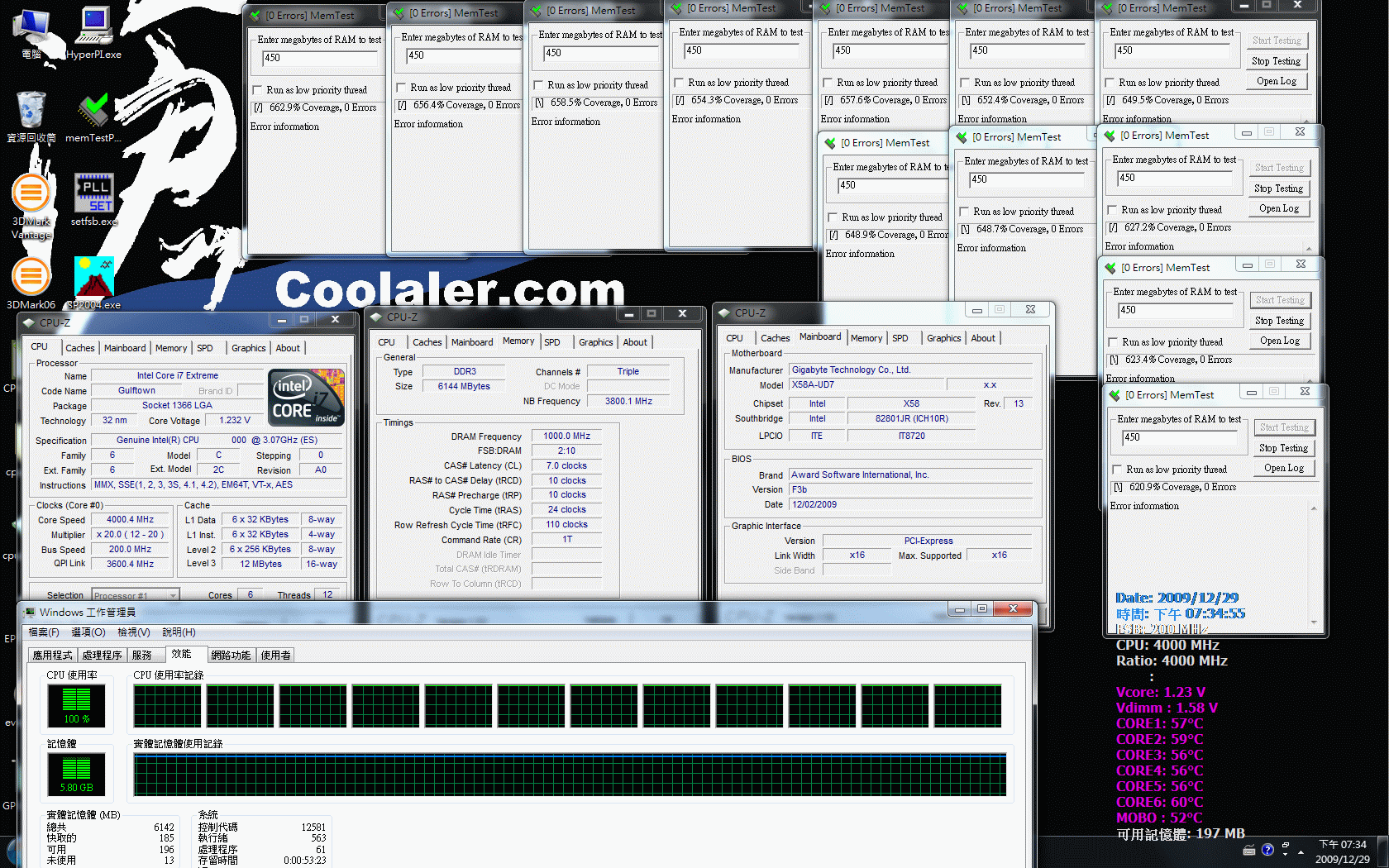The height and width of the screenshot is (868, 1389).
Task: Click title icon of MemTest window with 656.4% coverage
Action: pos(399,13)
